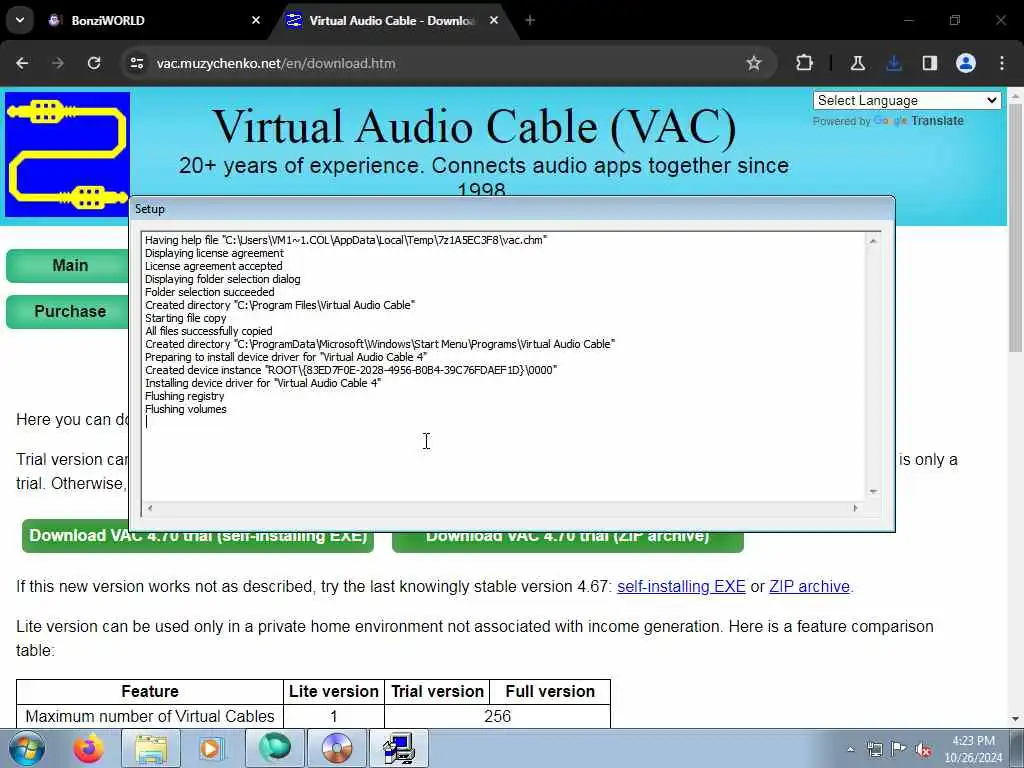This screenshot has height=768, width=1024.
Task: Click Setup log scroll down arrow
Action: coord(873,491)
